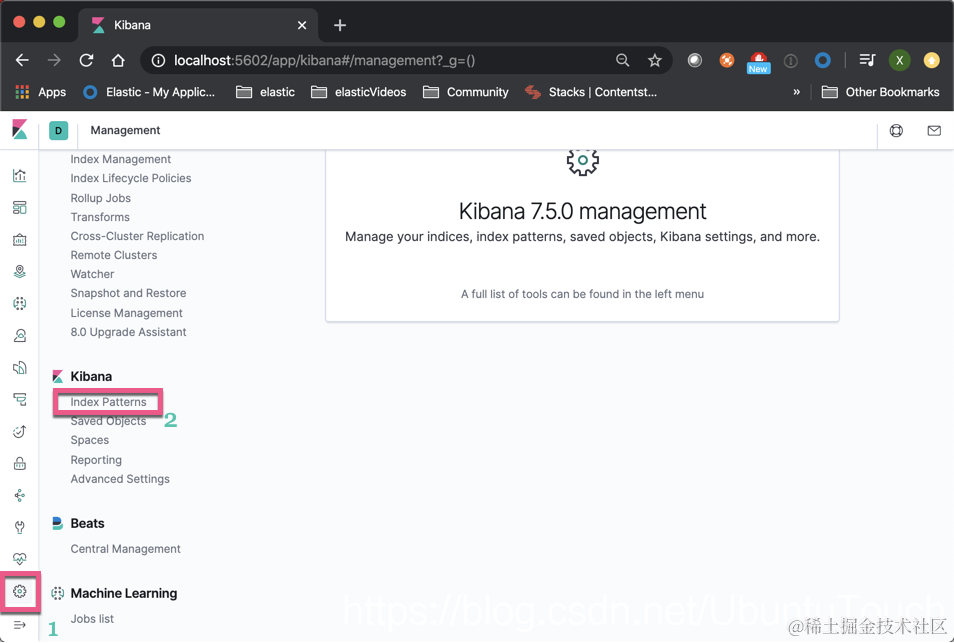Open the SIEM lock icon in the sidebar

tap(19, 464)
